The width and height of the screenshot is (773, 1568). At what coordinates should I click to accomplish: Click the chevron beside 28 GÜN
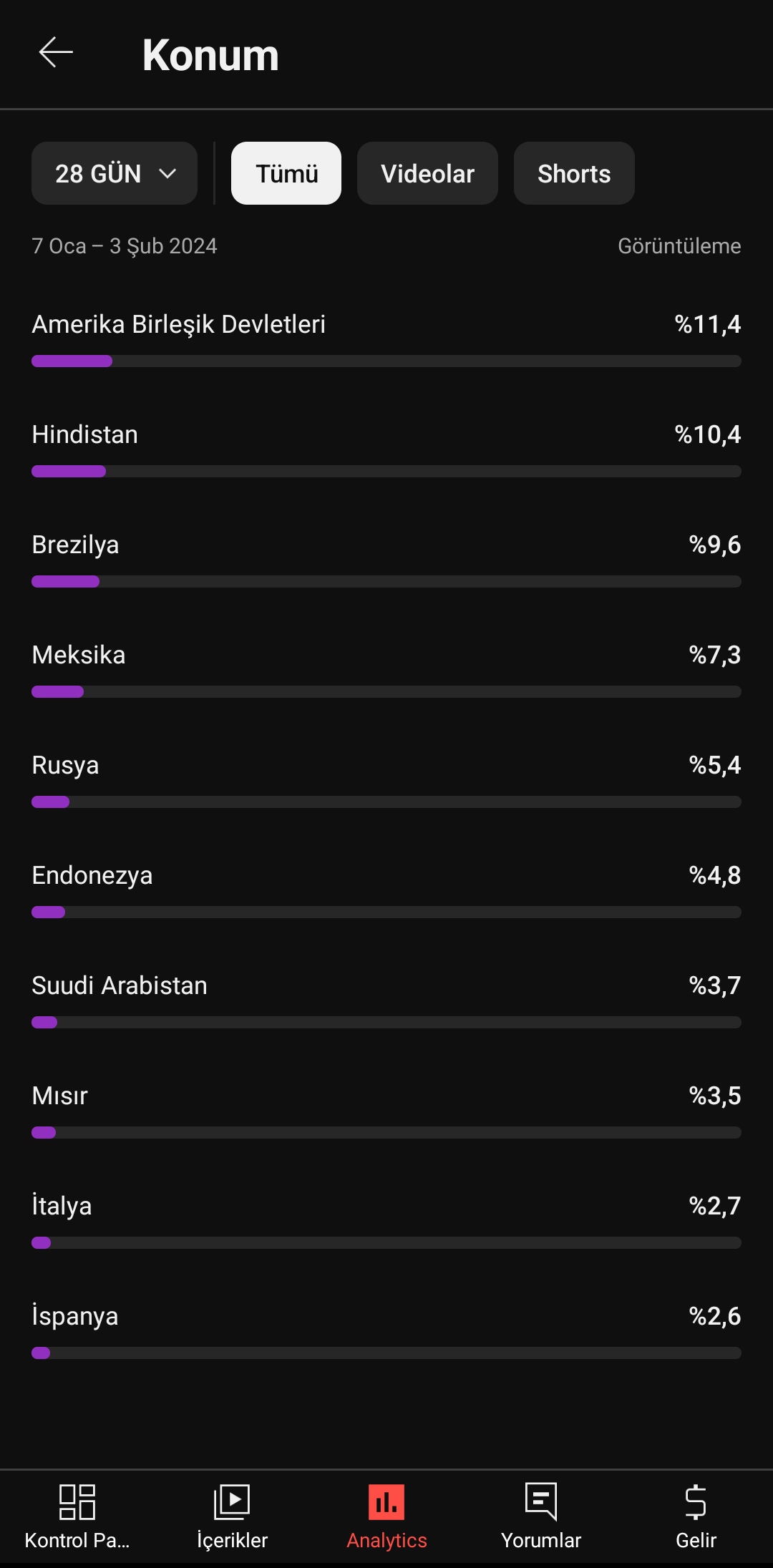coord(167,173)
